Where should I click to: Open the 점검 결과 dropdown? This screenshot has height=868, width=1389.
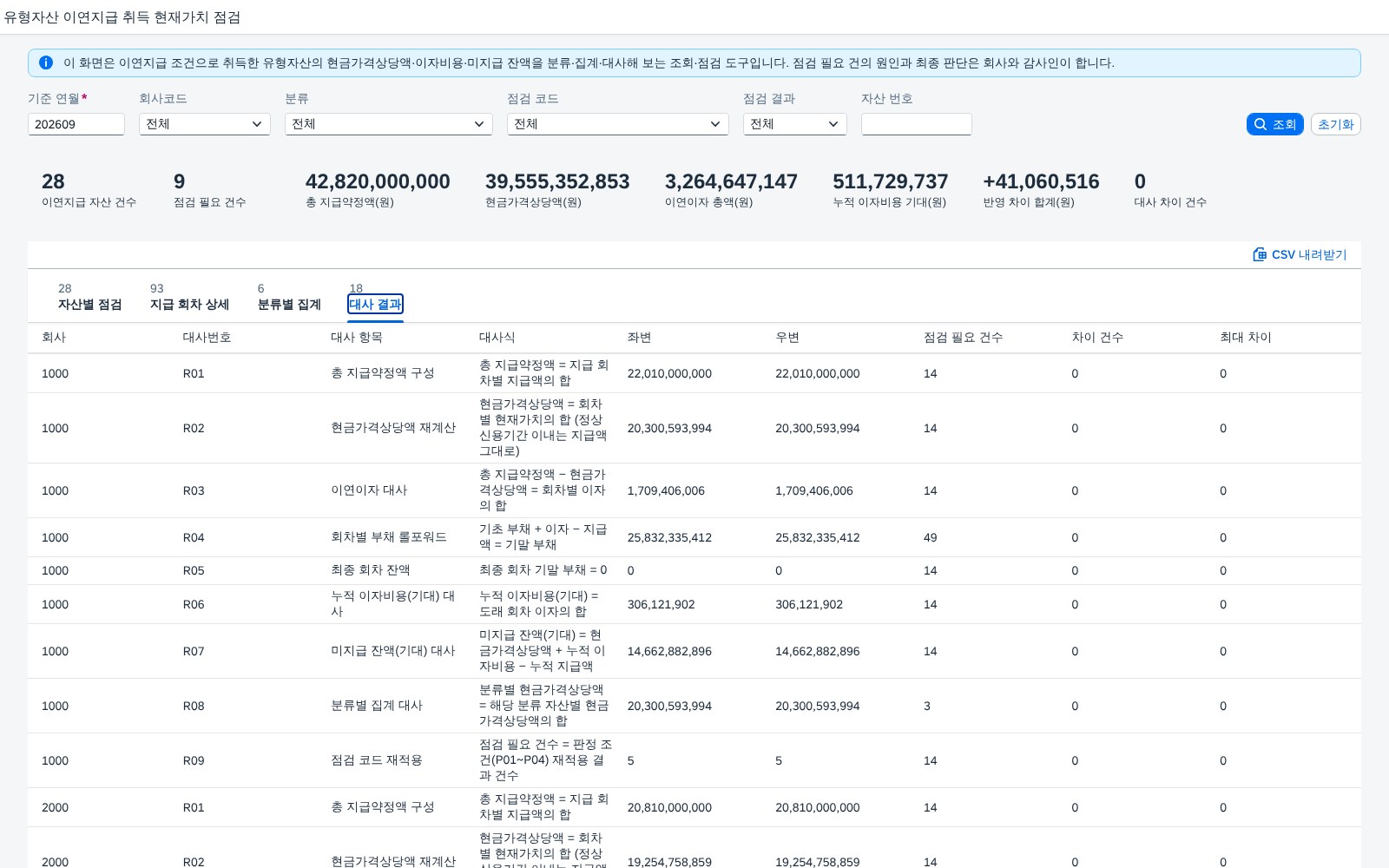[795, 124]
